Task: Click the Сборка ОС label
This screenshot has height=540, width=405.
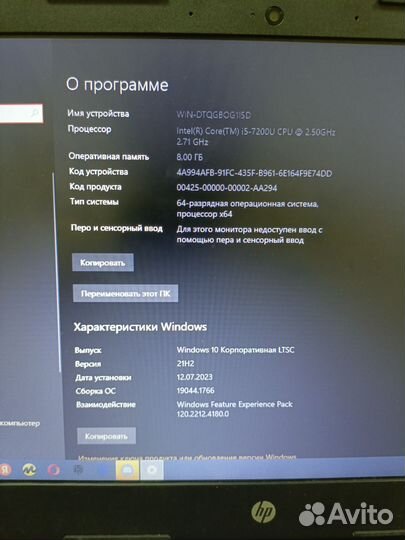Action: [96, 391]
